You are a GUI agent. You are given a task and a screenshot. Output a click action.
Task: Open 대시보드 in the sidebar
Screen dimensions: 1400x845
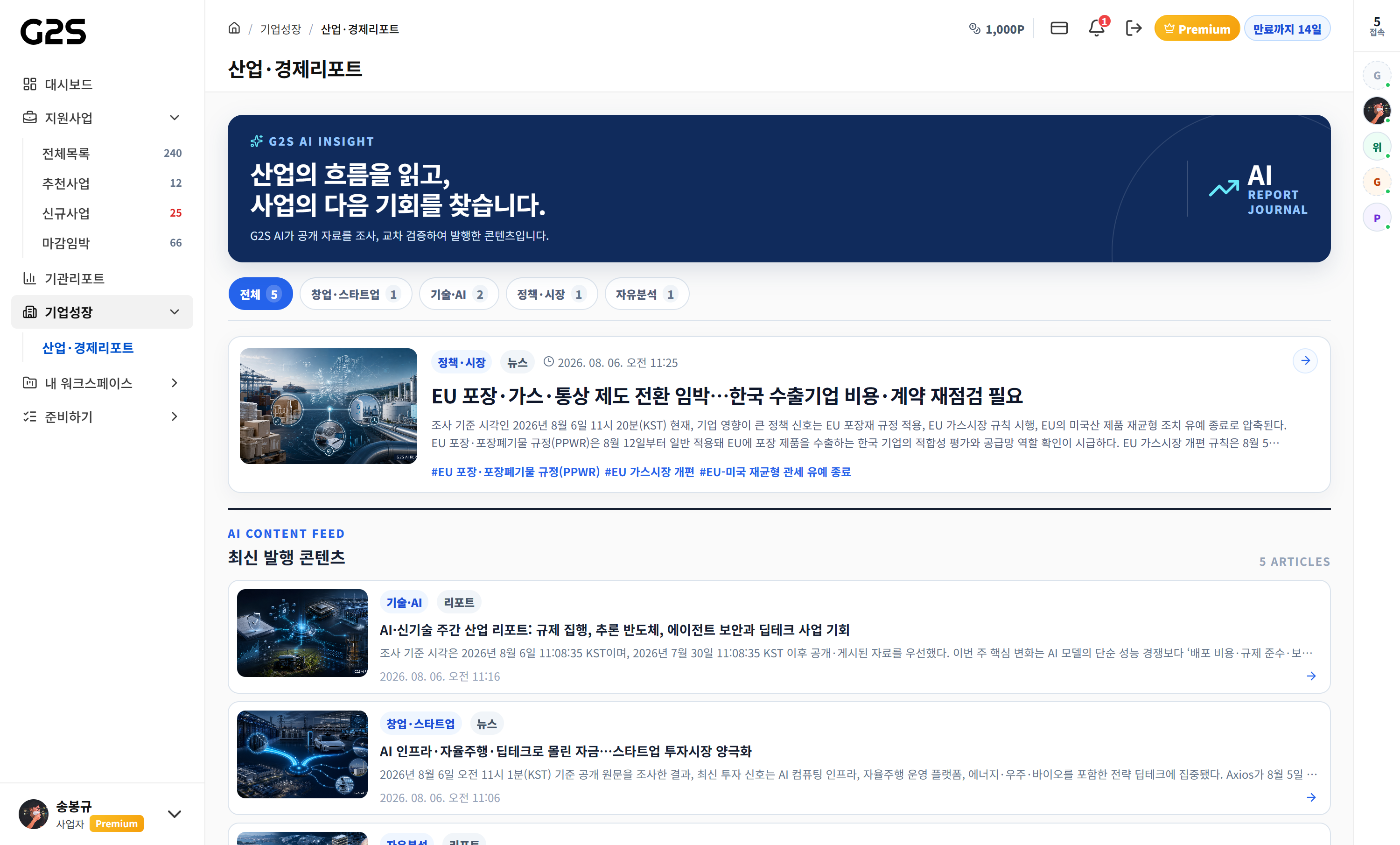tap(102, 84)
